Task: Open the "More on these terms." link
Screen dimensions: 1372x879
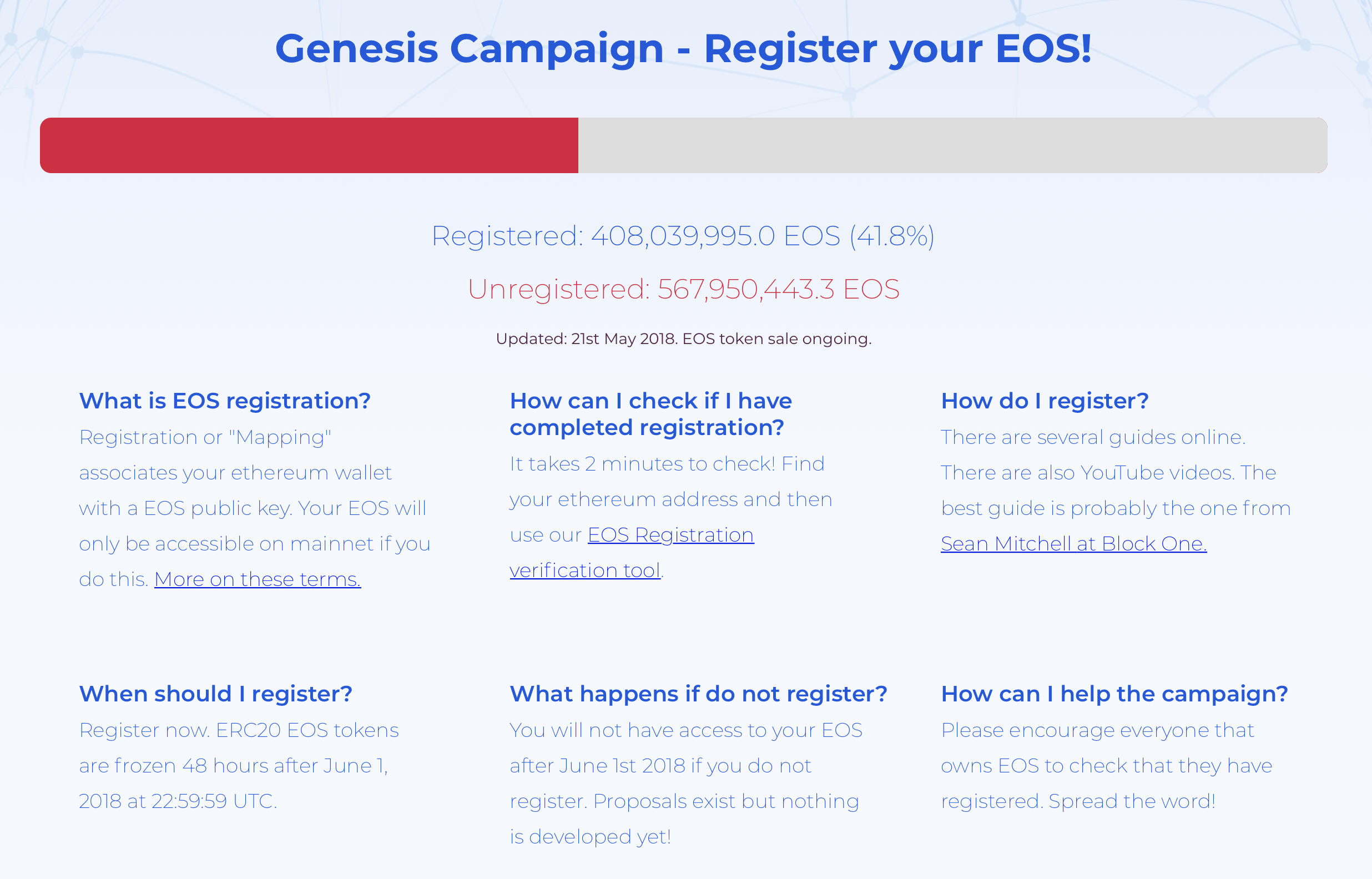Action: pyautogui.click(x=258, y=579)
